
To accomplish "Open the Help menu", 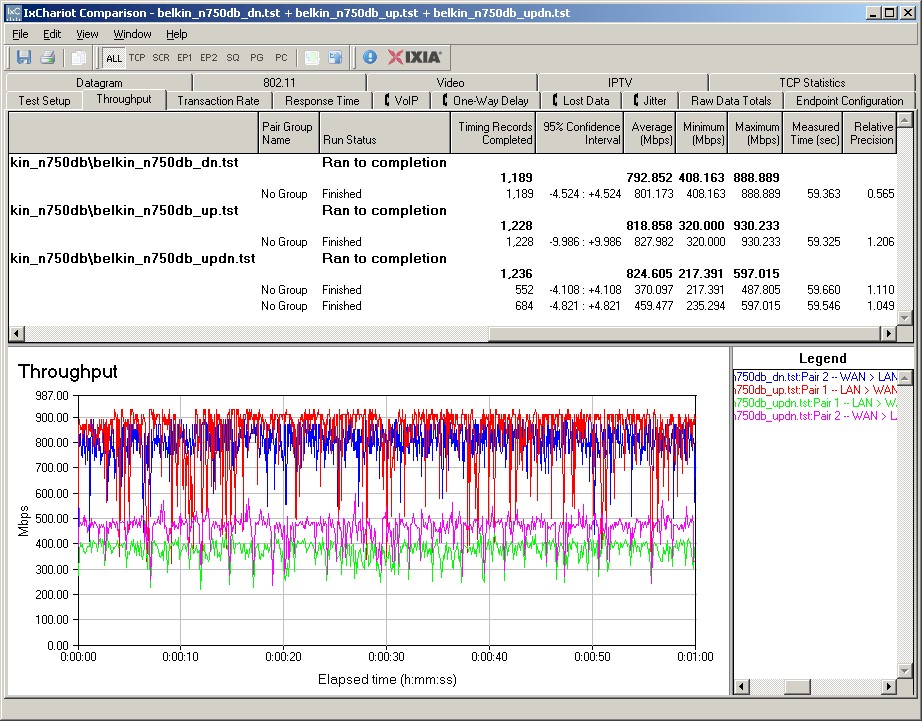I will (x=176, y=34).
